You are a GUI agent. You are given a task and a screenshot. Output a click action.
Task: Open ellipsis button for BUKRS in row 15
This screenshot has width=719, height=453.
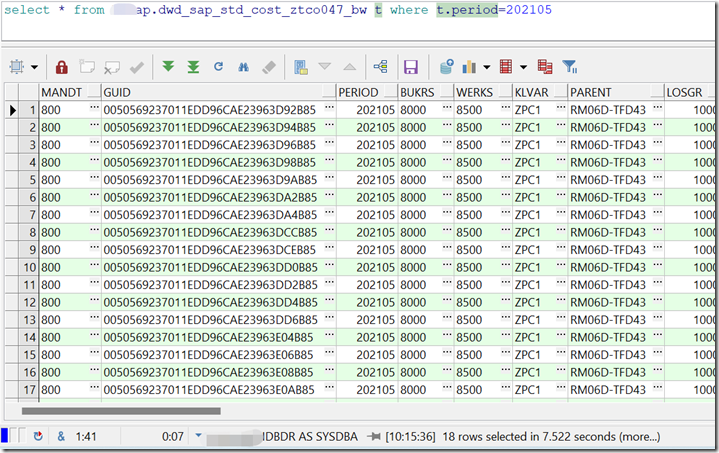pyautogui.click(x=447, y=353)
